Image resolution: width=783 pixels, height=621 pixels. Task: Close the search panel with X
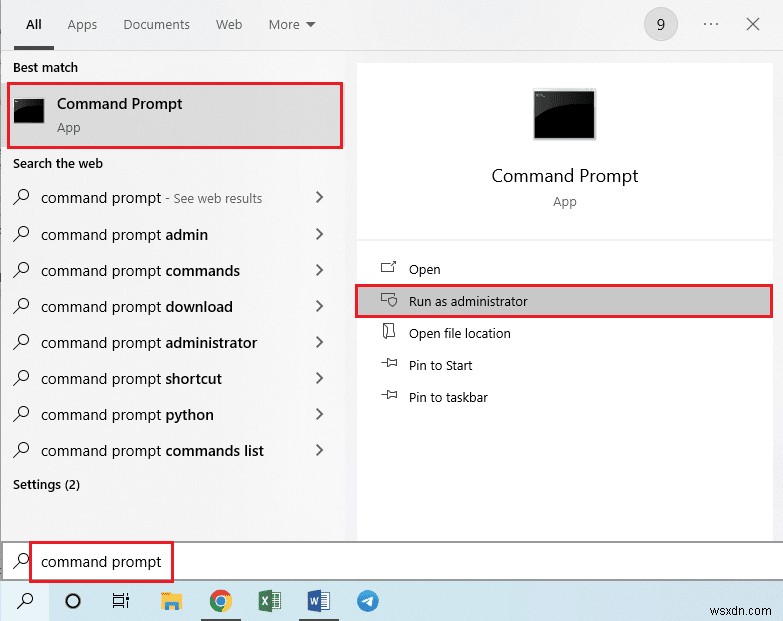(x=753, y=24)
